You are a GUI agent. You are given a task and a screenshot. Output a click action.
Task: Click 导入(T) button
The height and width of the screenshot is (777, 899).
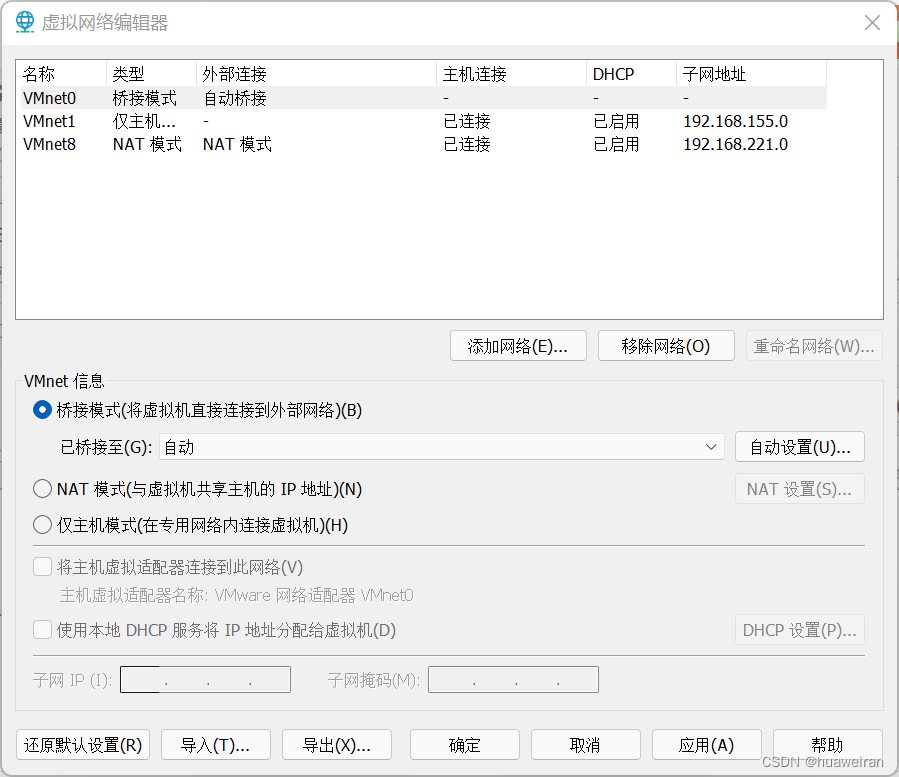[x=216, y=745]
